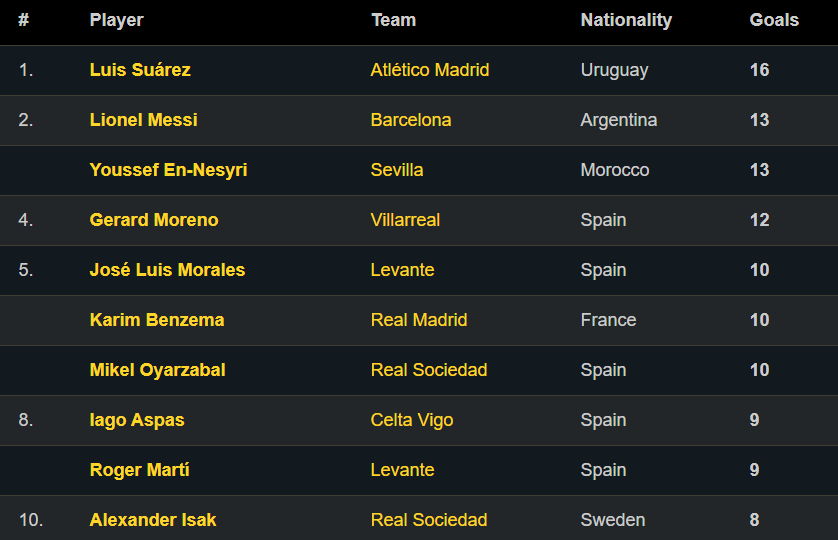Select Alexander Isak player link
Screen dimensions: 838x540
[153, 520]
